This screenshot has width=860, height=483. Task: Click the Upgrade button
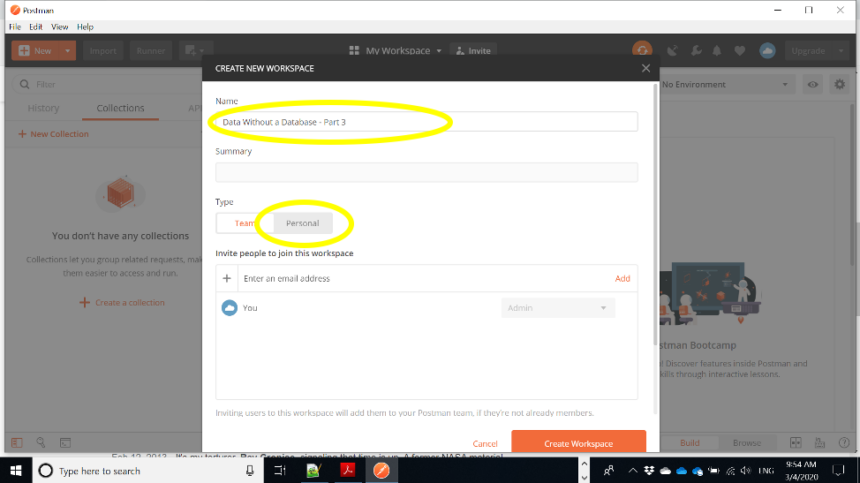(808, 50)
